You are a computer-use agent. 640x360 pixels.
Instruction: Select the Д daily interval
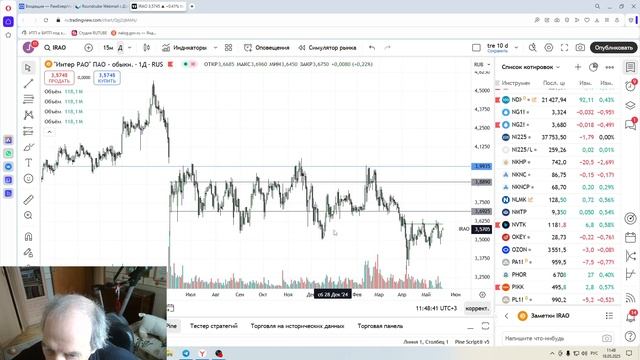(120, 48)
